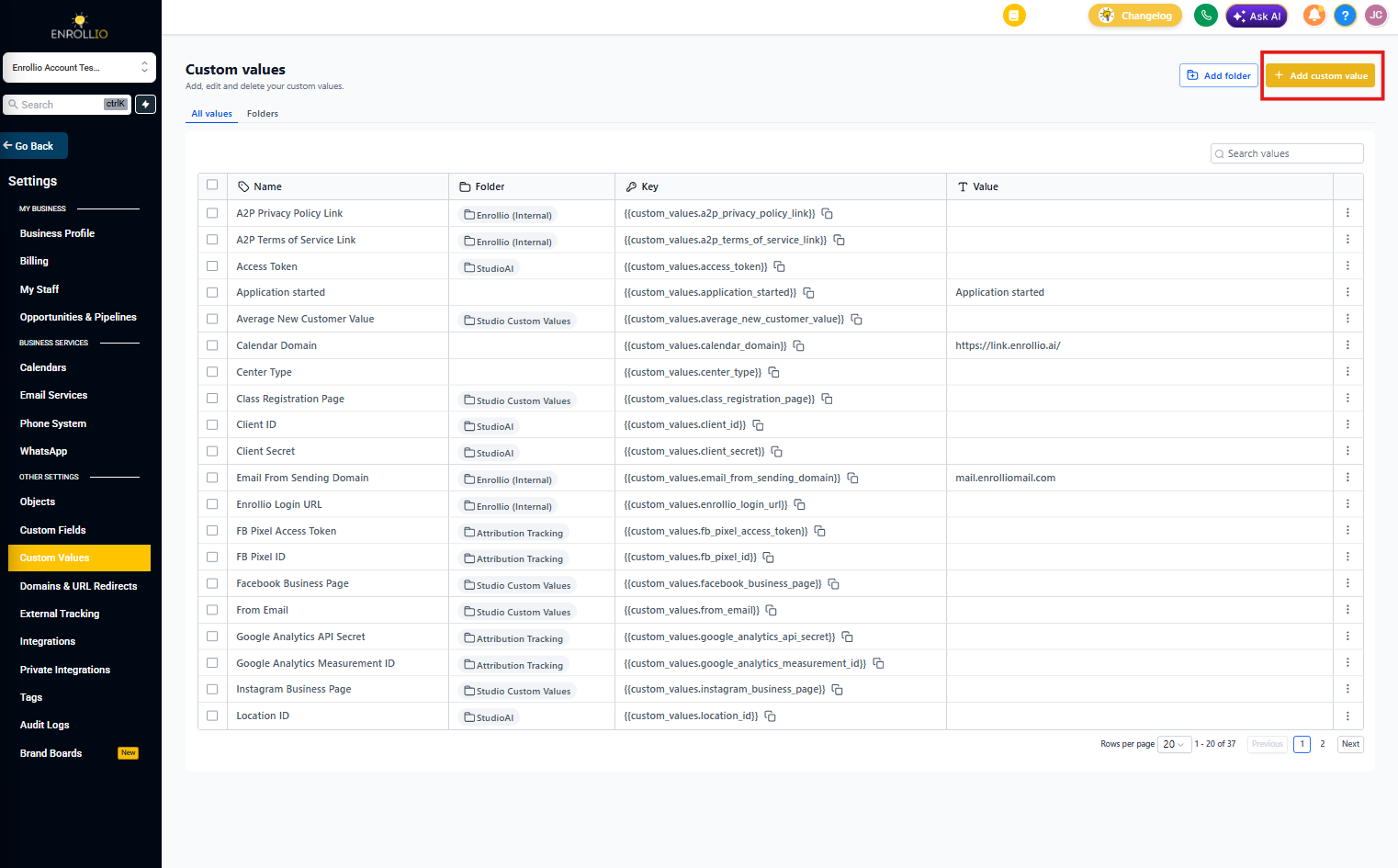Open actions menu for A2P Privacy Policy Link

[x=1347, y=213]
